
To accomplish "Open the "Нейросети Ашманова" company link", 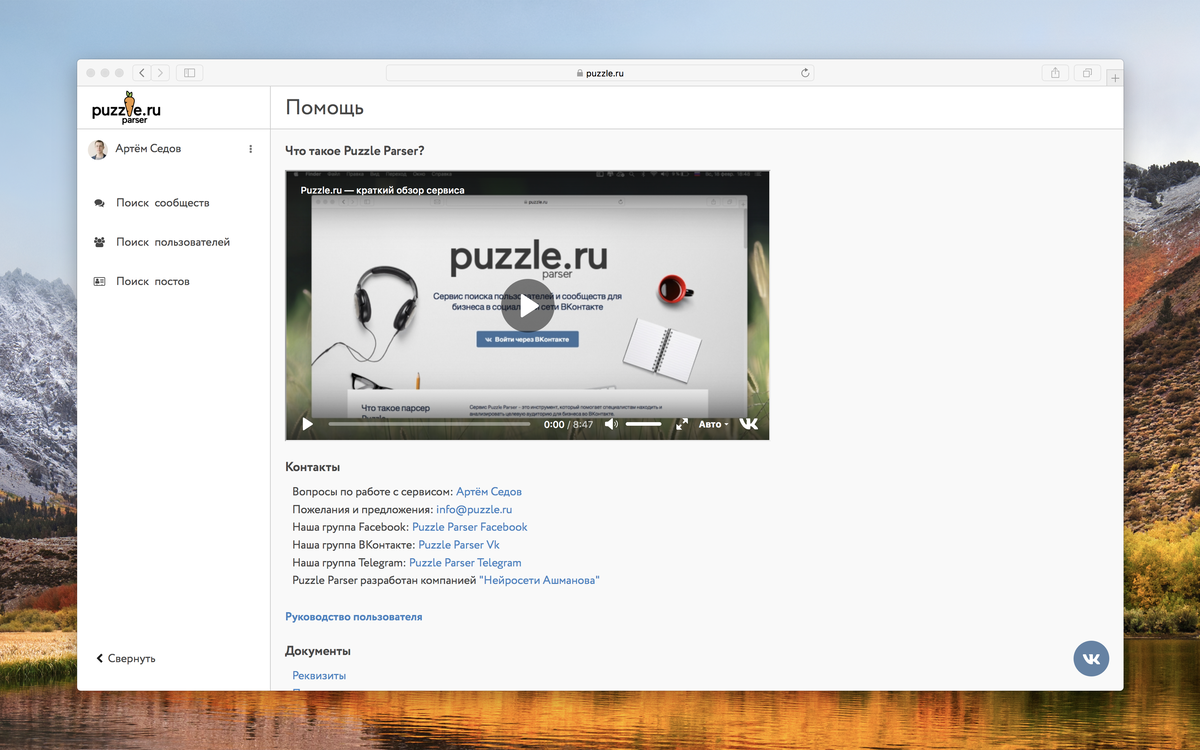I will 539,580.
